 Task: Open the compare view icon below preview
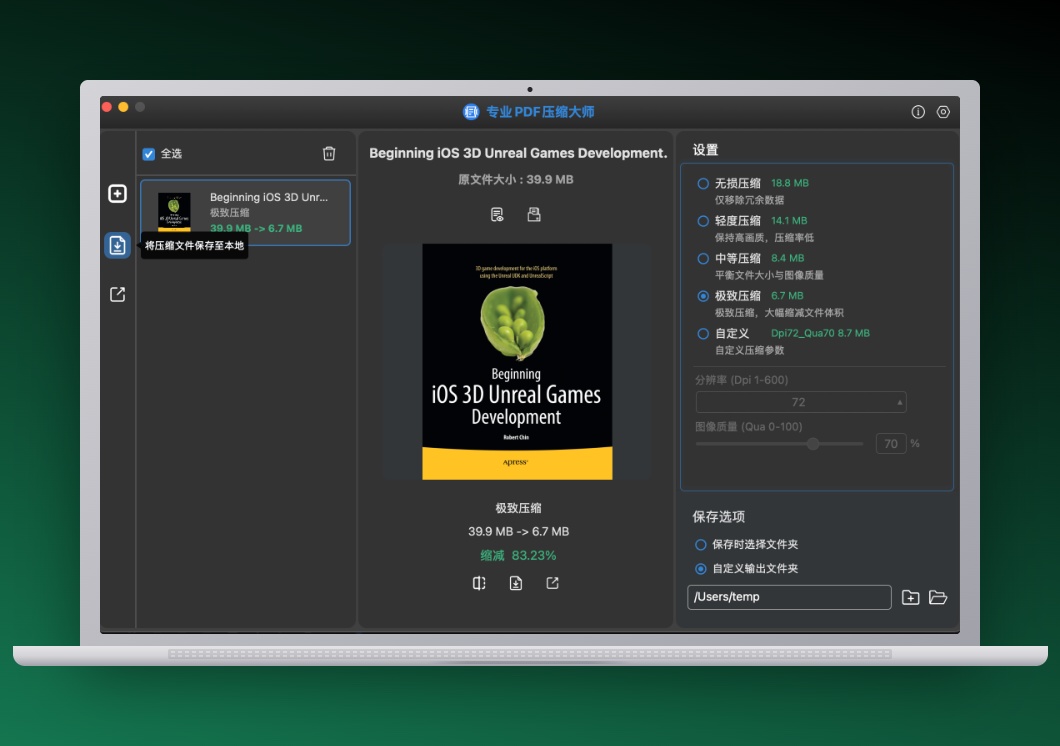coord(479,583)
